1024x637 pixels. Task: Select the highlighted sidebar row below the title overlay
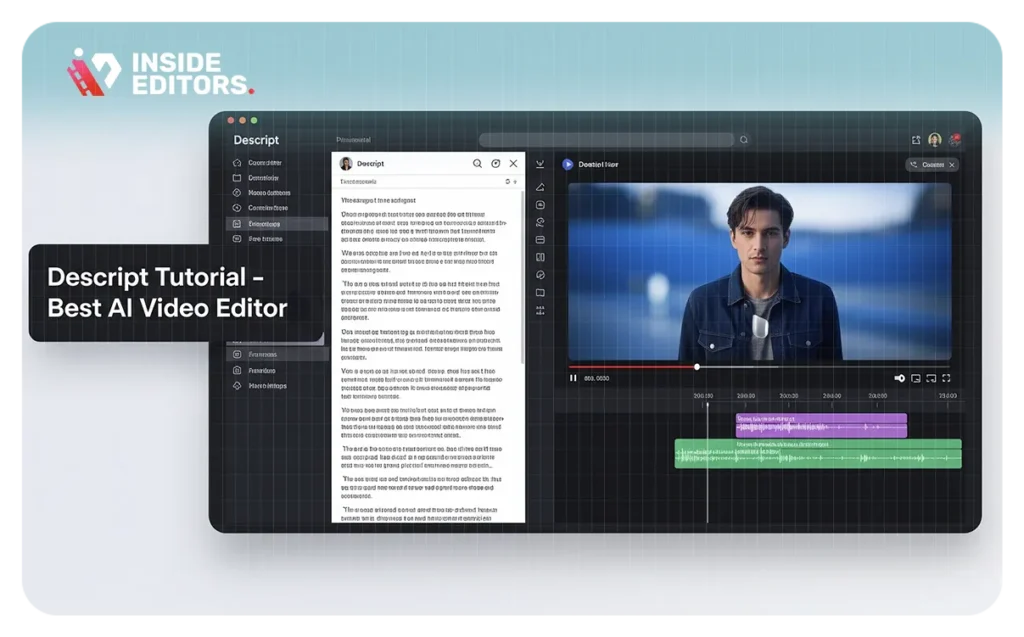coord(277,354)
